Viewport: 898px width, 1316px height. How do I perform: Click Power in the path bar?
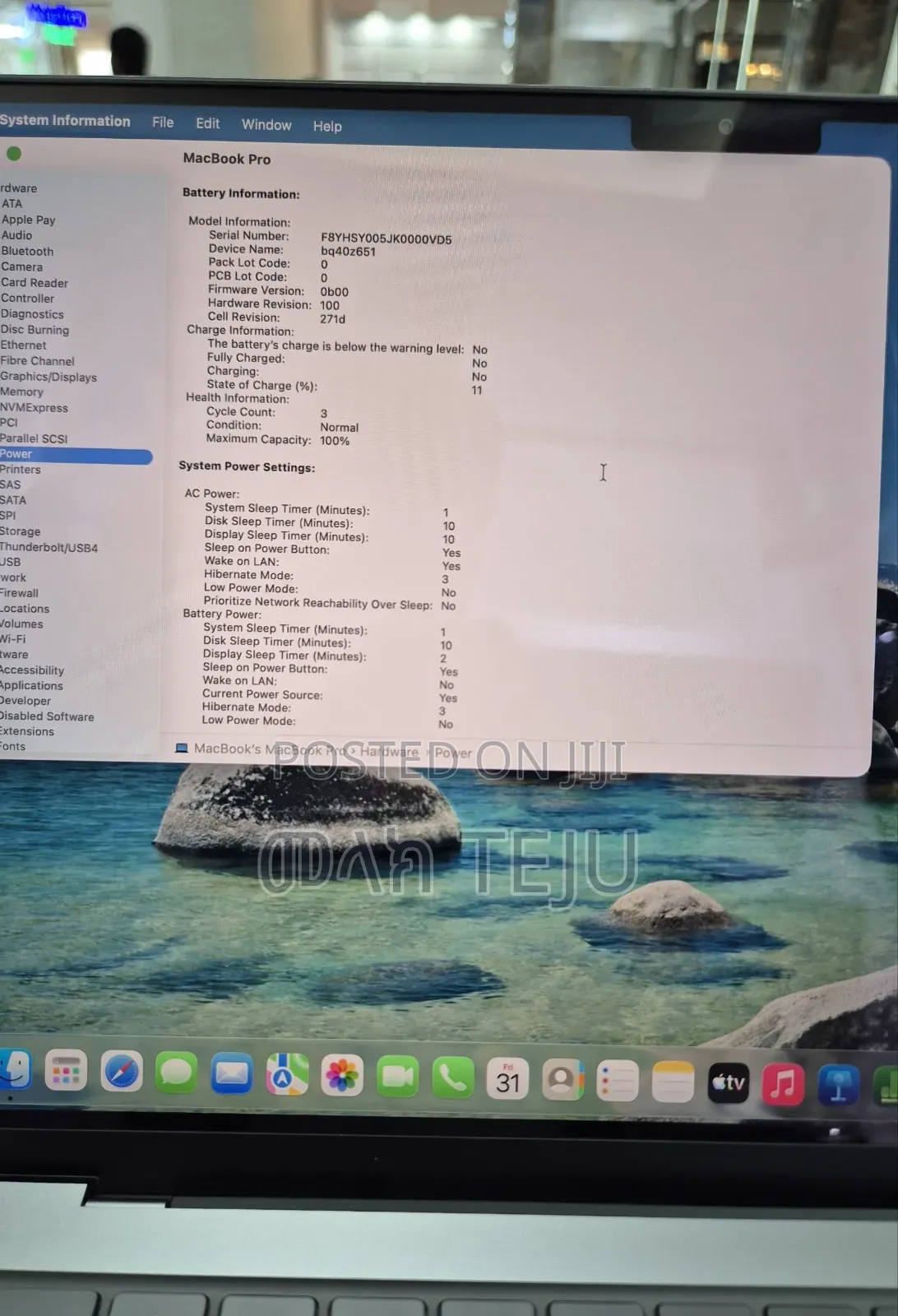point(453,753)
